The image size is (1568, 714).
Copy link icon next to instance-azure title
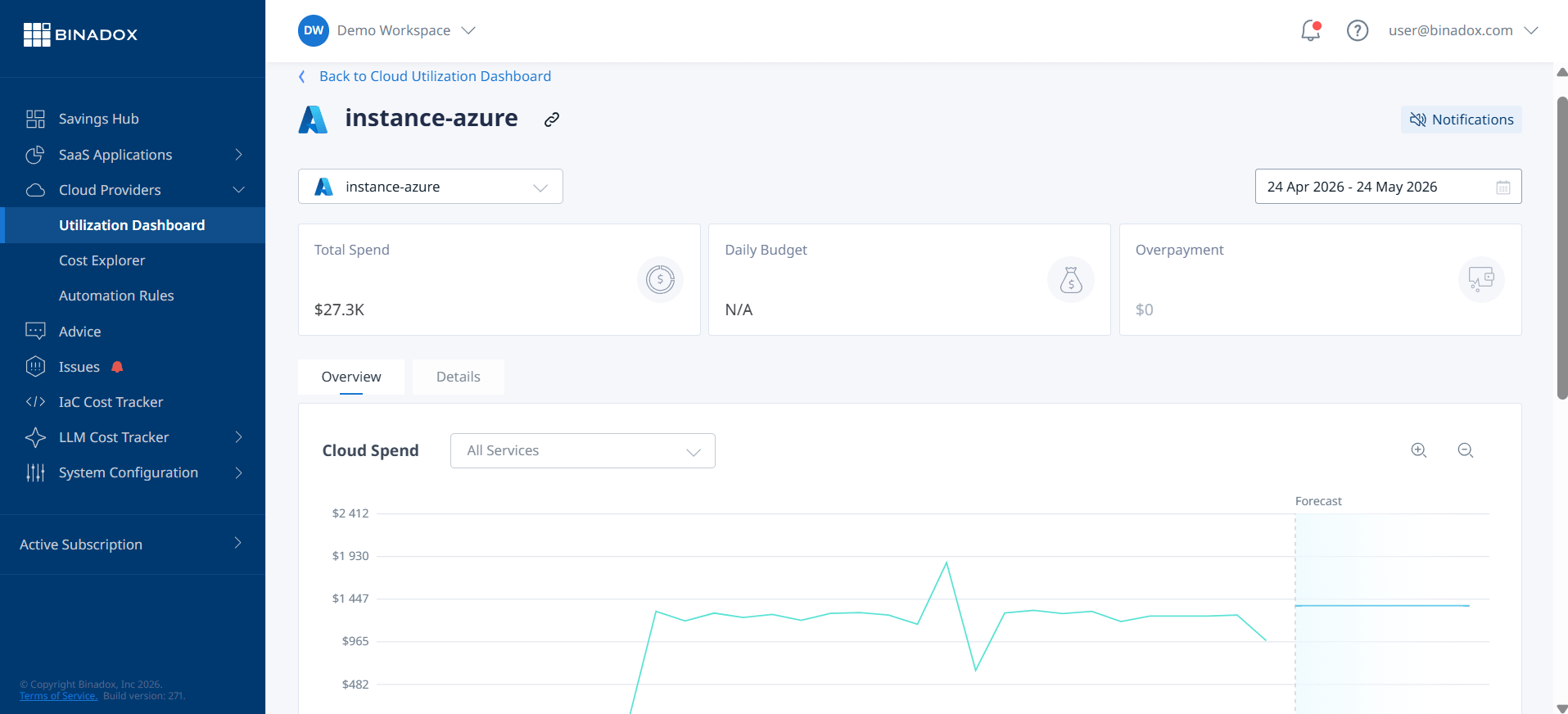tap(552, 120)
